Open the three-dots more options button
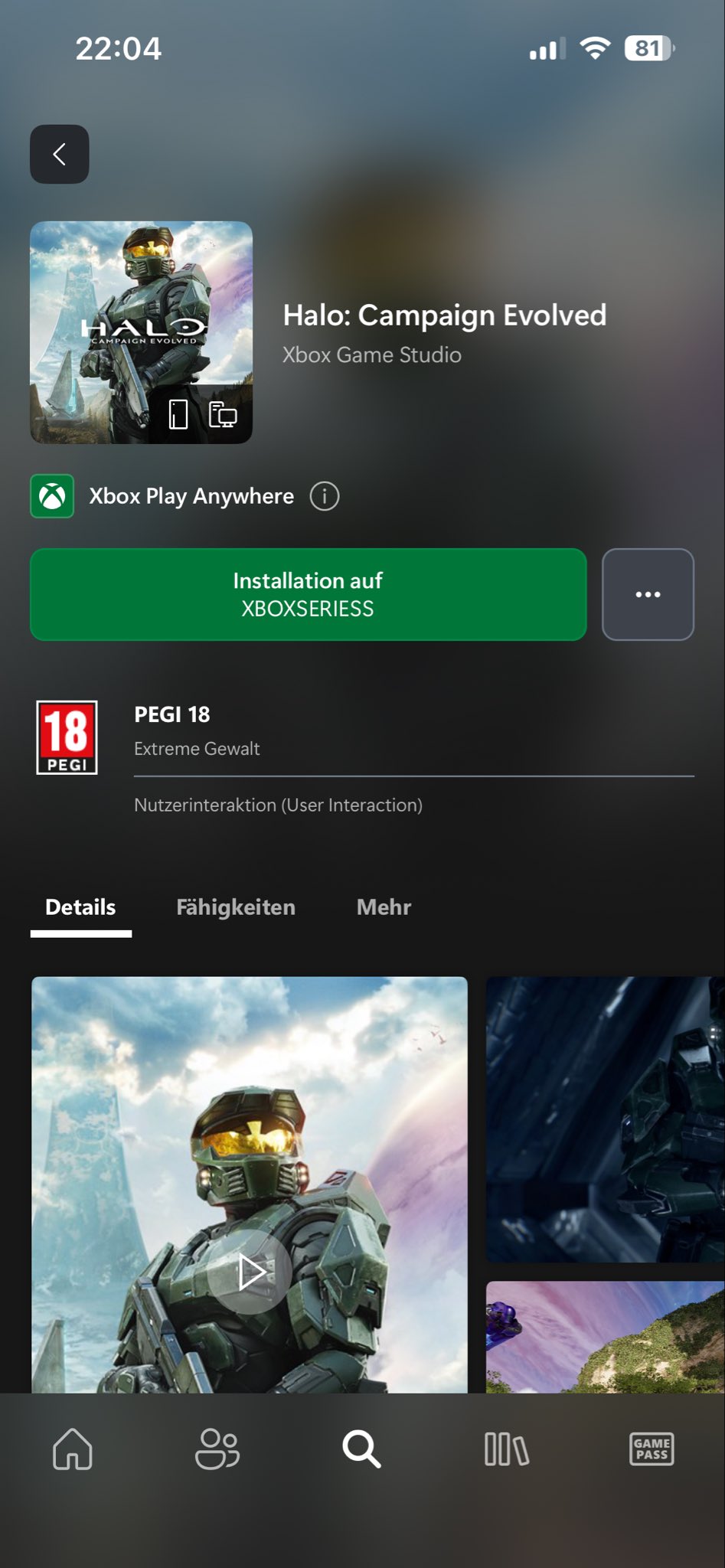The image size is (725, 1568). click(648, 594)
